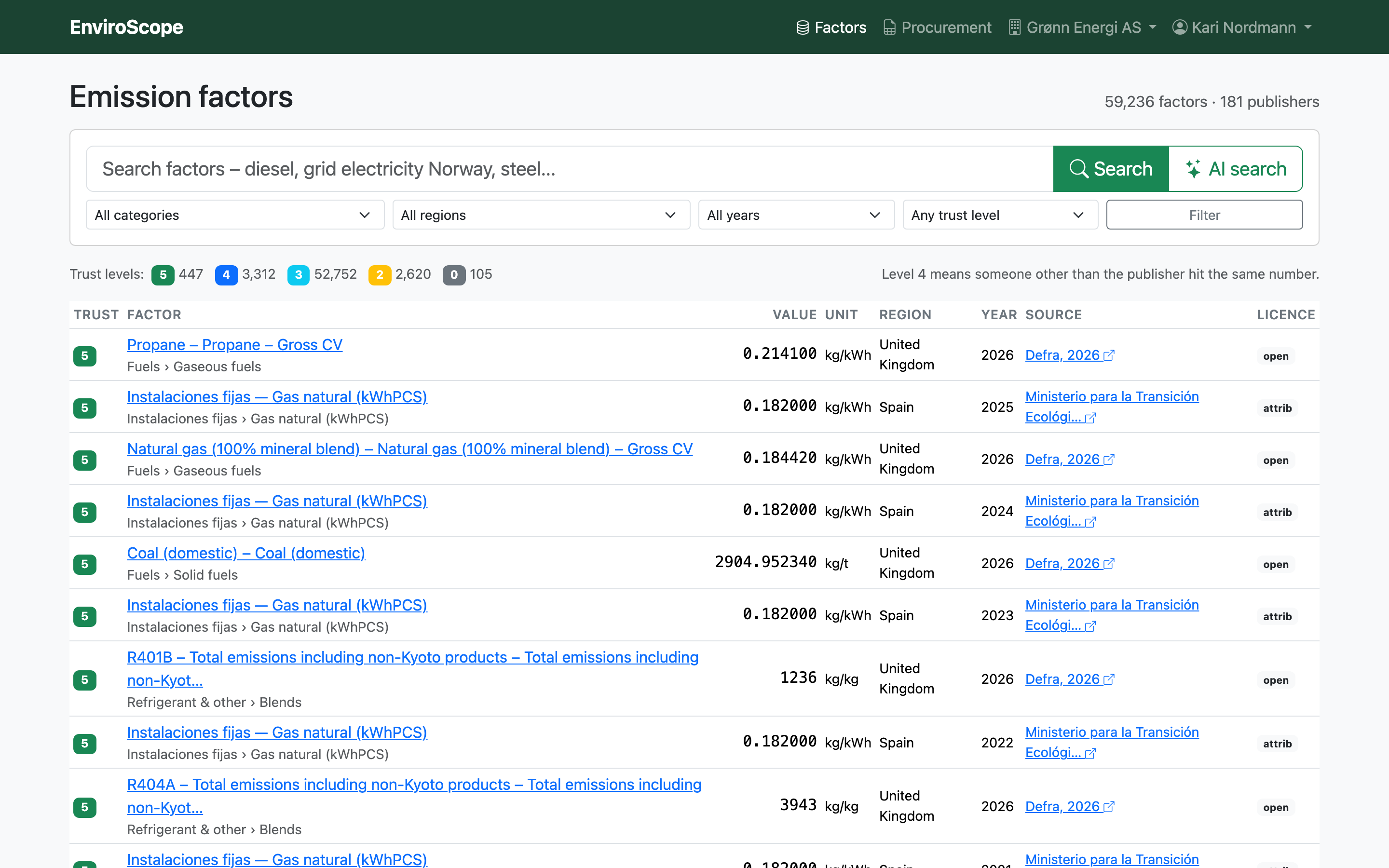The width and height of the screenshot is (1389, 868).
Task: Open Propane – Propane – Gross CV factor
Action: 235,344
